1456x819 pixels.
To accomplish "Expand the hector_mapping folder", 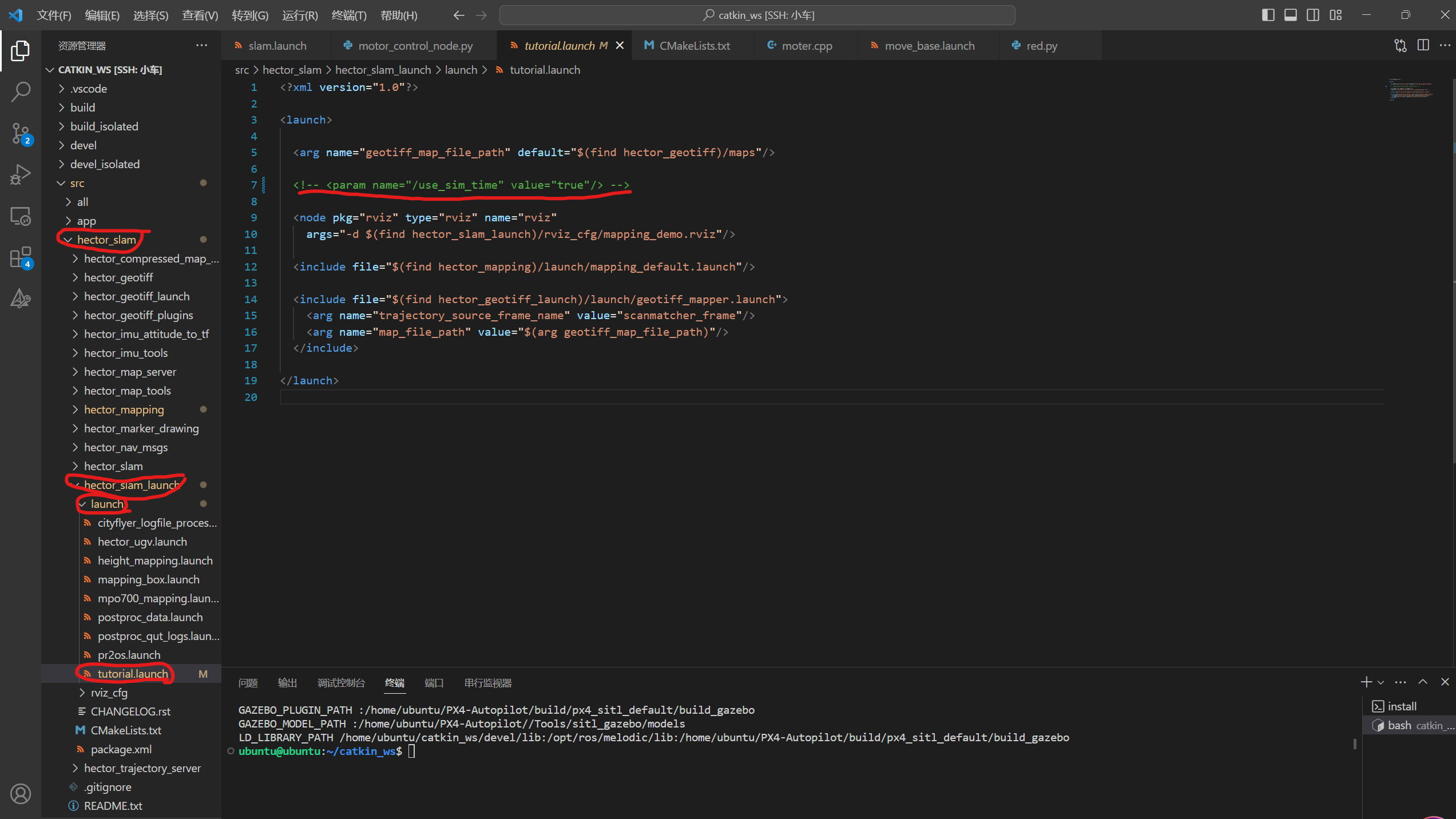I will (x=124, y=409).
